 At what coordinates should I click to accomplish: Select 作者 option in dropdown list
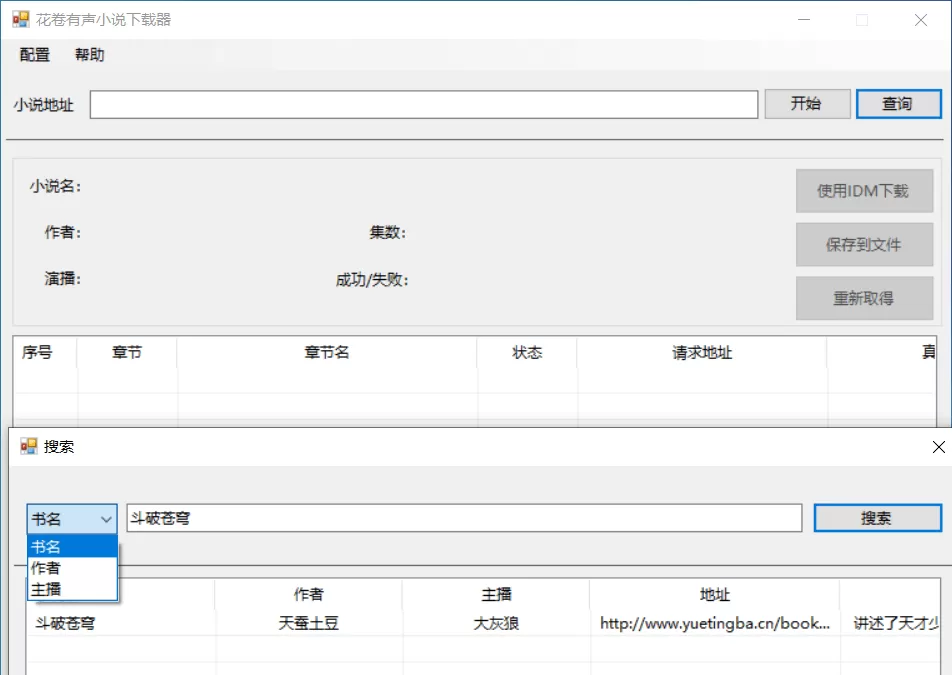[x=72, y=568]
